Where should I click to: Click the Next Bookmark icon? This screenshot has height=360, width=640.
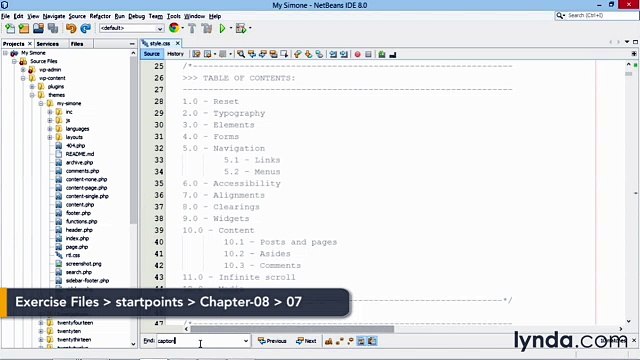(309, 54)
